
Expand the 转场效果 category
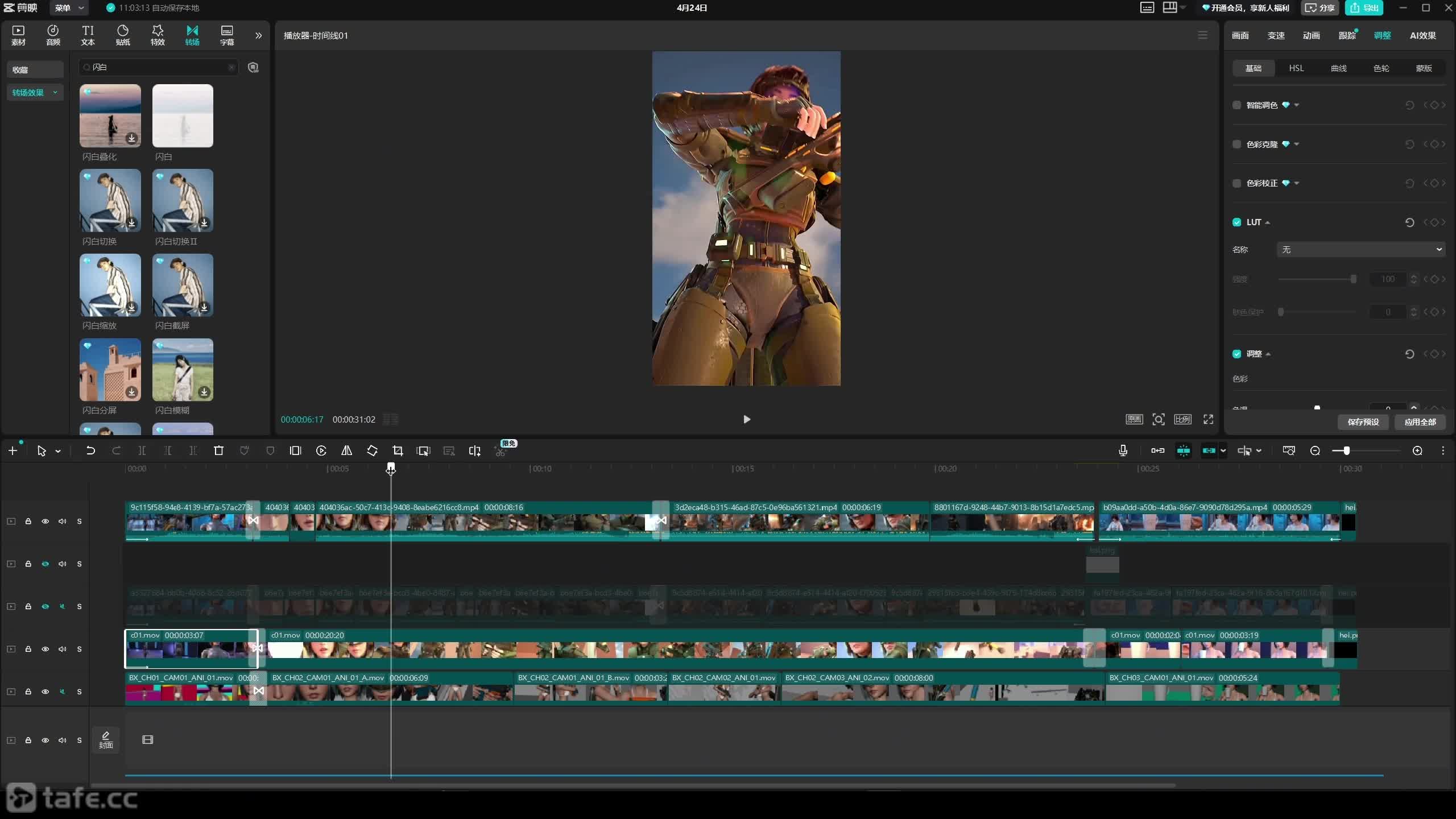[34, 93]
